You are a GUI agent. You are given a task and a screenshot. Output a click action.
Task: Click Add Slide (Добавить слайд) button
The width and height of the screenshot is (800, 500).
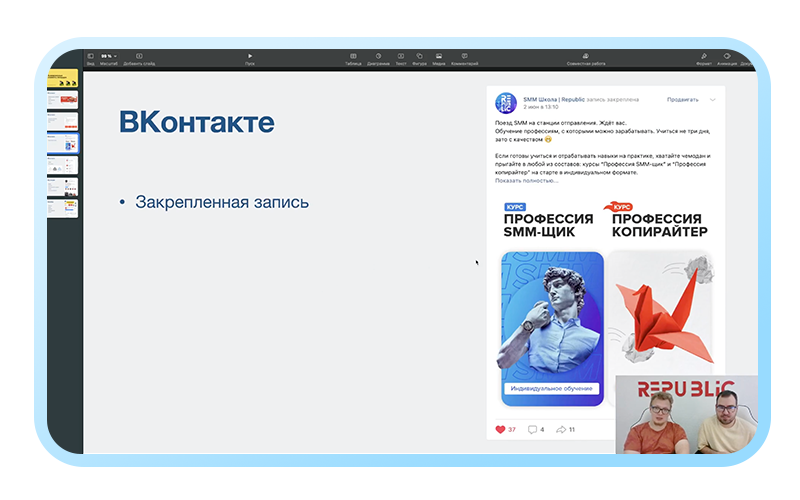click(139, 59)
